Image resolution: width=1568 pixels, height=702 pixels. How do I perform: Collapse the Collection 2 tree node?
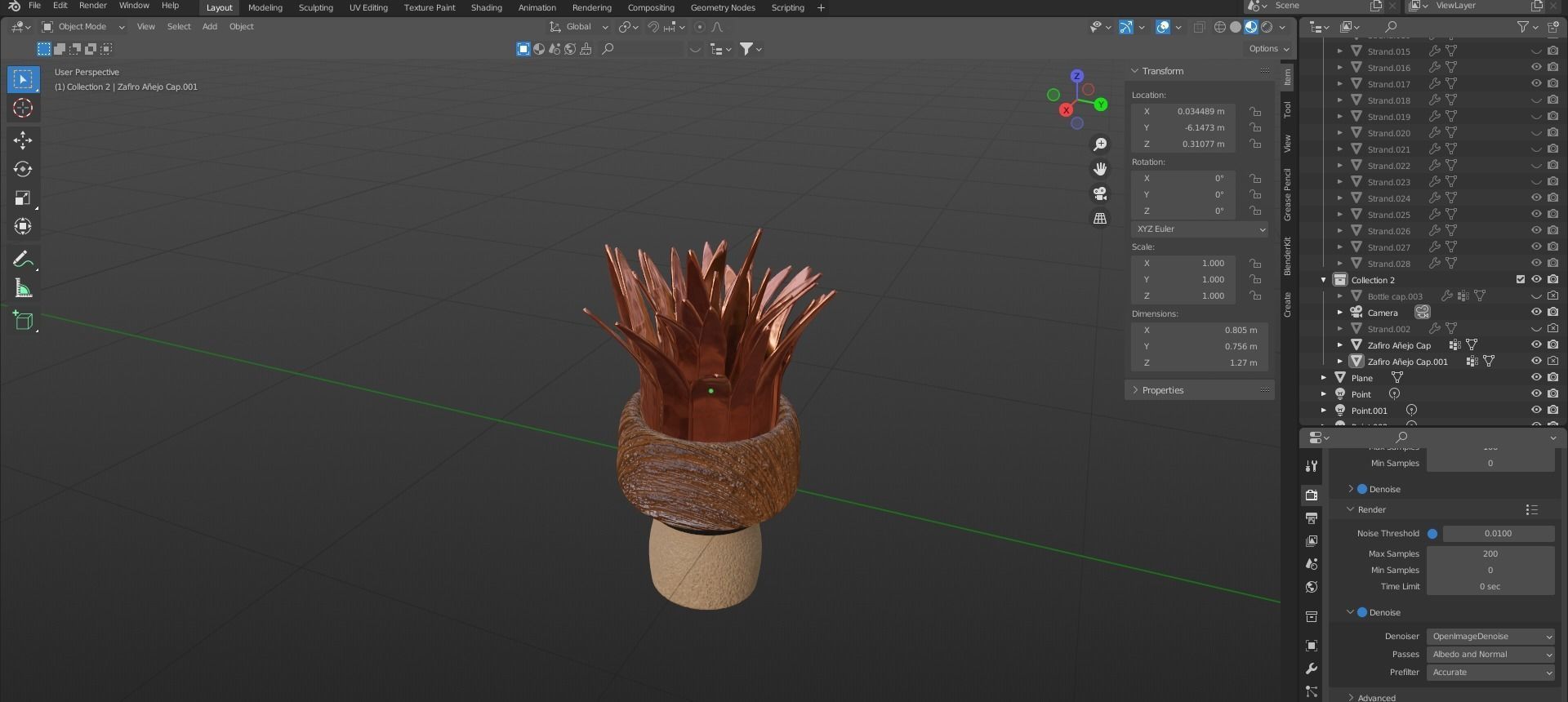[1324, 280]
